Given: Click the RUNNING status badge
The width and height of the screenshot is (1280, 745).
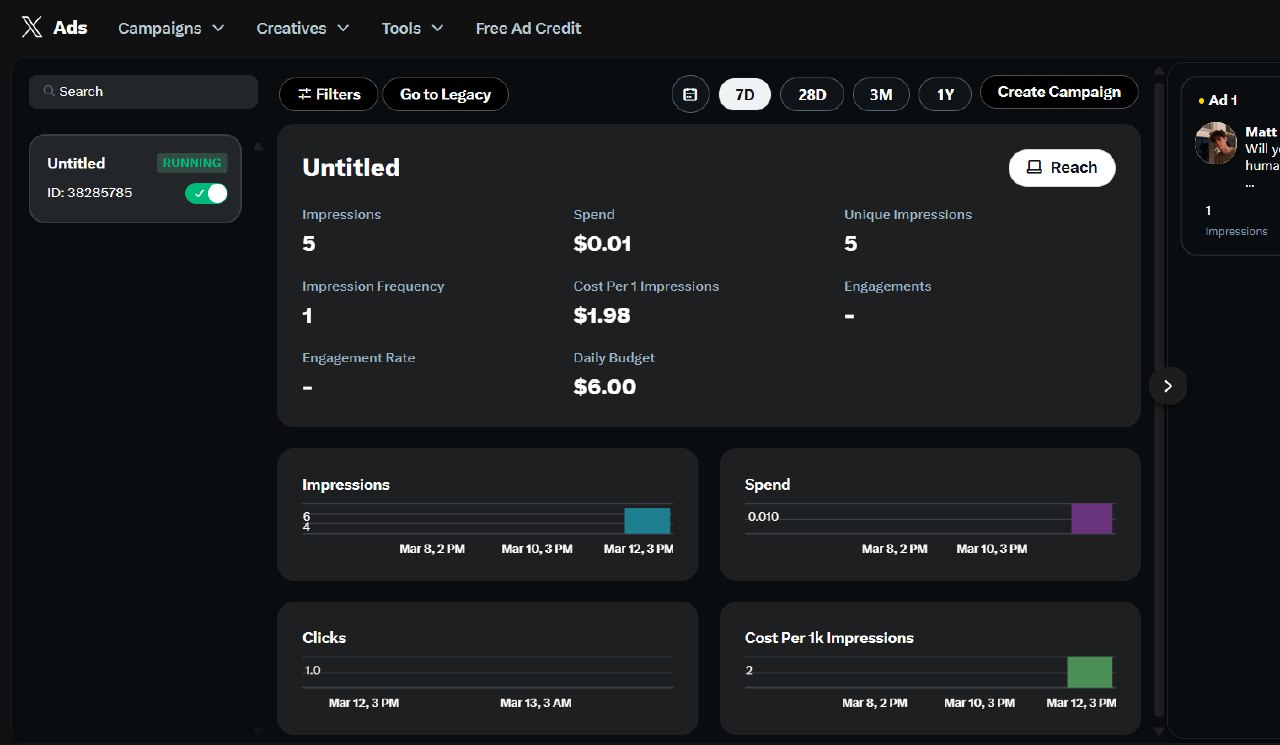Looking at the screenshot, I should click(x=192, y=163).
